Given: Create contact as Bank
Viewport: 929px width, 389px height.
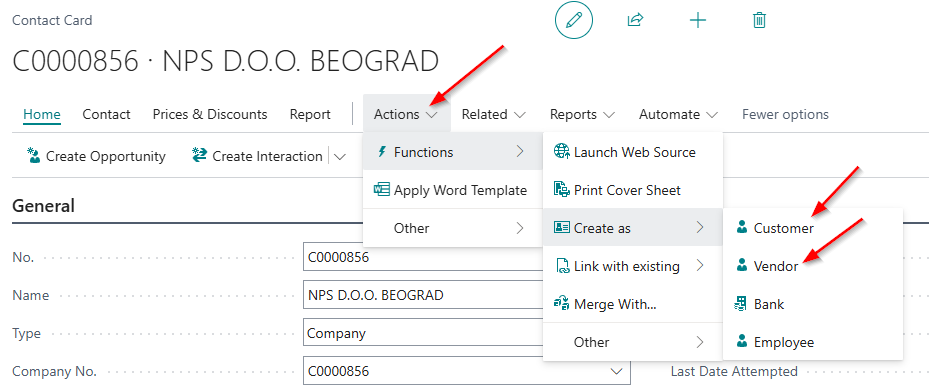Looking at the screenshot, I should coord(813,304).
